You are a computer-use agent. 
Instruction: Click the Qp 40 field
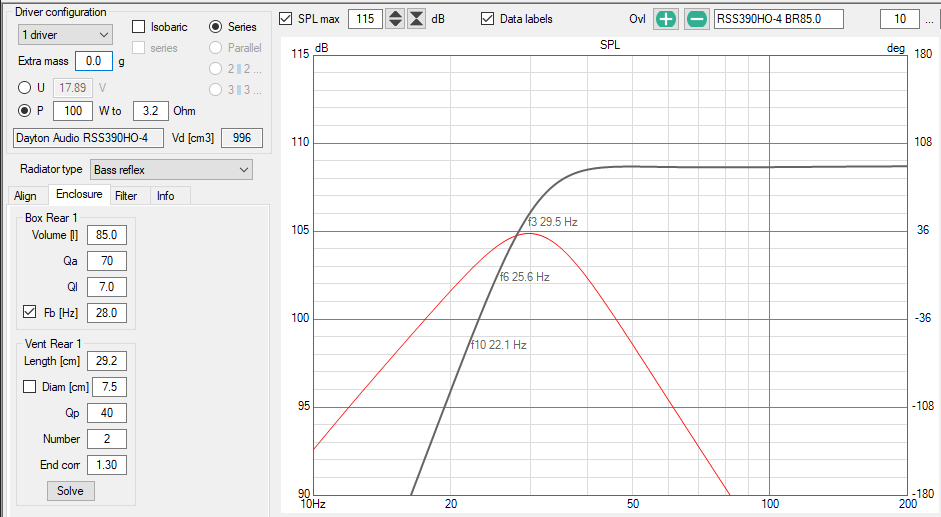pyautogui.click(x=107, y=413)
